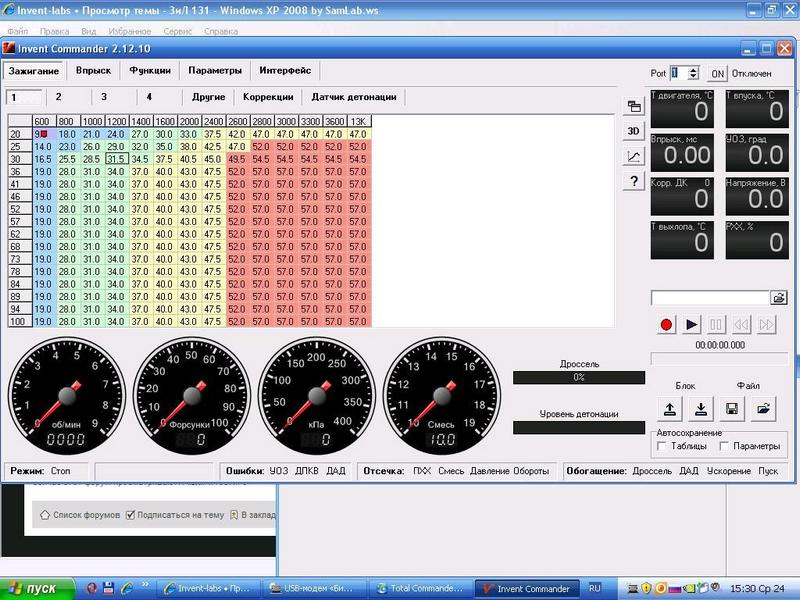
Task: Start log playback with play button
Action: tap(691, 324)
